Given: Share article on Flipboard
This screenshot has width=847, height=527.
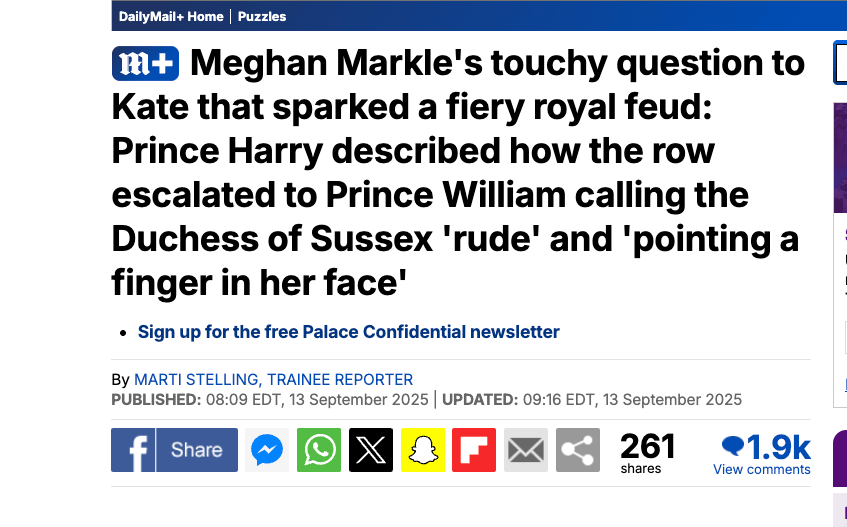Looking at the screenshot, I should tap(474, 450).
